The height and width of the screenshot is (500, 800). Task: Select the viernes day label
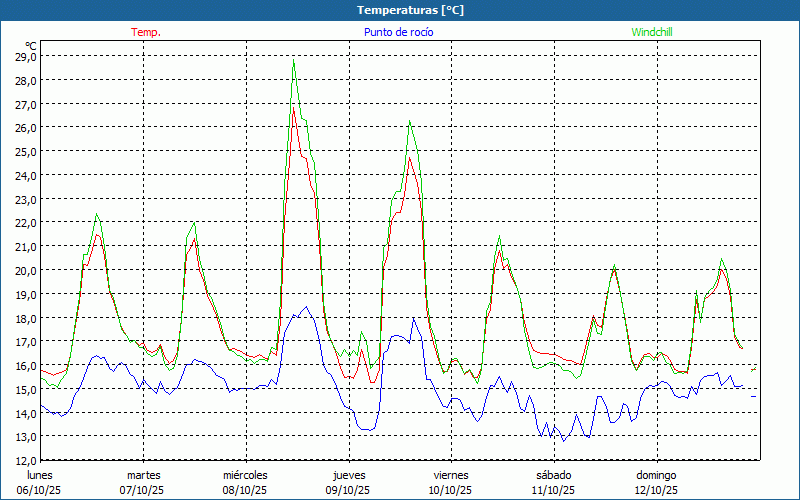[451, 475]
